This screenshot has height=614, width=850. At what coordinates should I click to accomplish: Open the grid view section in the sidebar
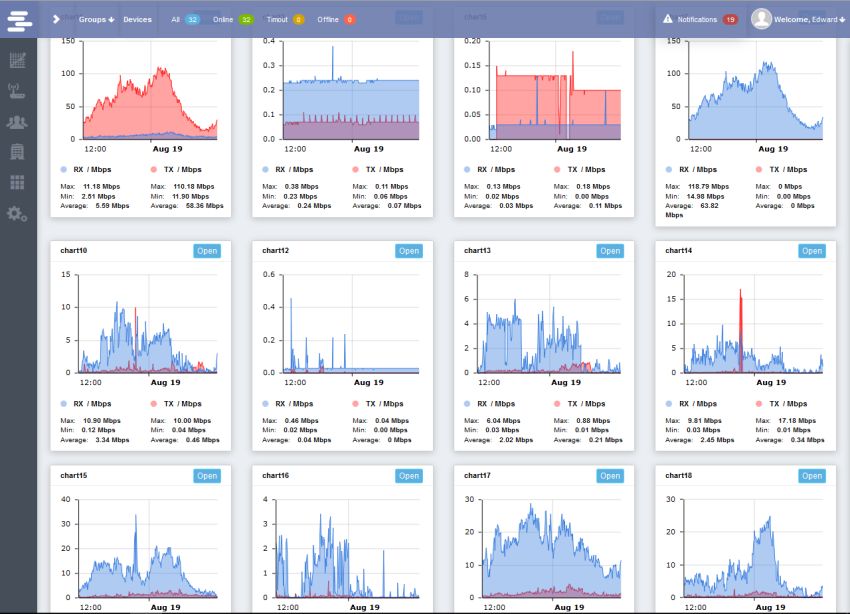pyautogui.click(x=17, y=183)
